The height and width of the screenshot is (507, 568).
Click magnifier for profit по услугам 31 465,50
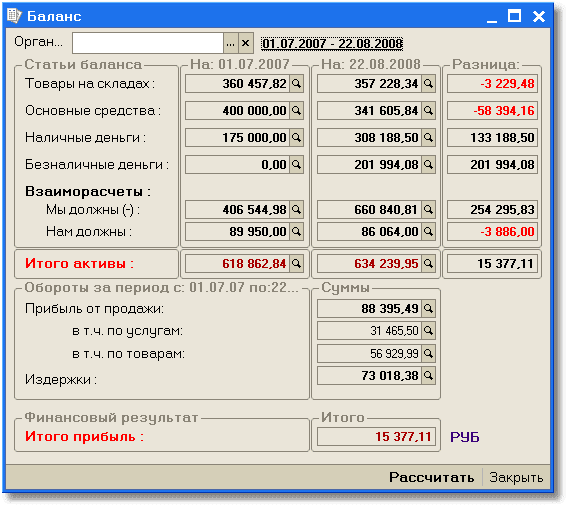click(x=428, y=331)
